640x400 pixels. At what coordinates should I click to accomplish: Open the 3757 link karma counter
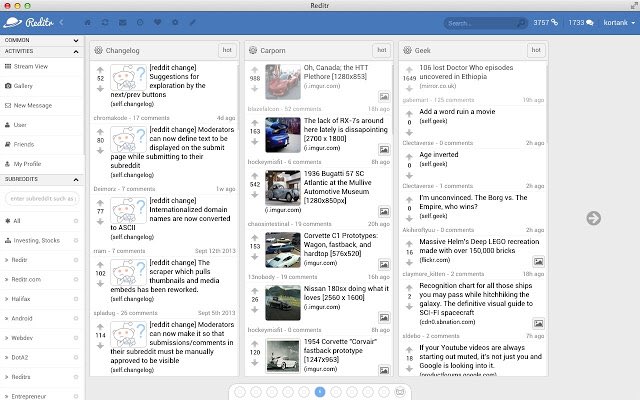point(545,22)
